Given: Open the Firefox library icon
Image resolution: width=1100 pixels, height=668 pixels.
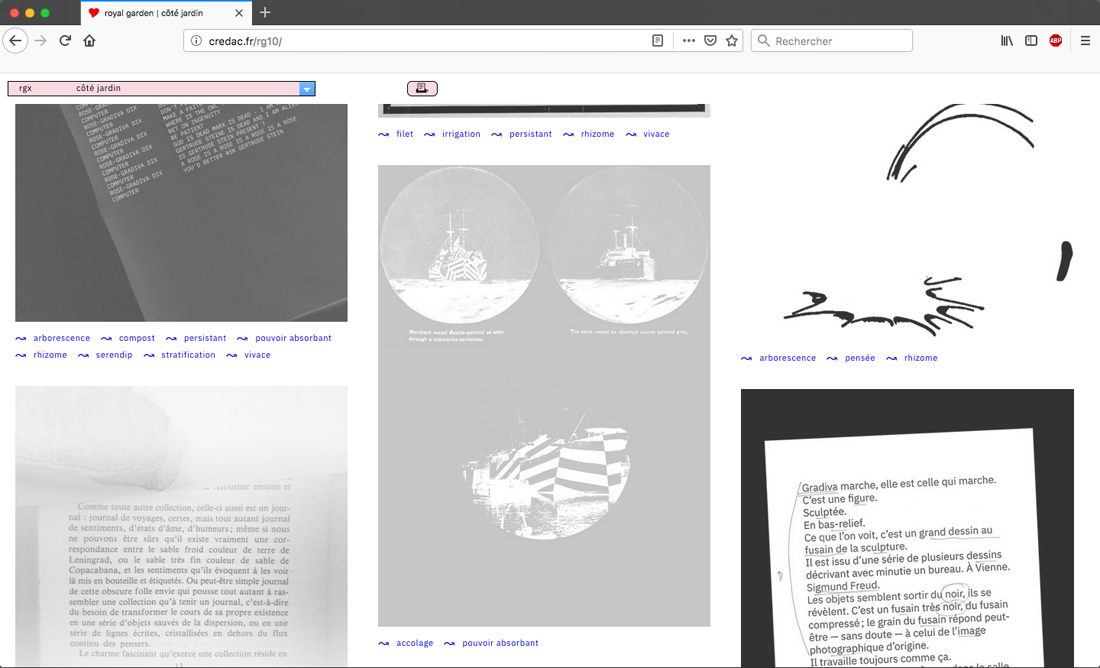Looking at the screenshot, I should 1007,41.
